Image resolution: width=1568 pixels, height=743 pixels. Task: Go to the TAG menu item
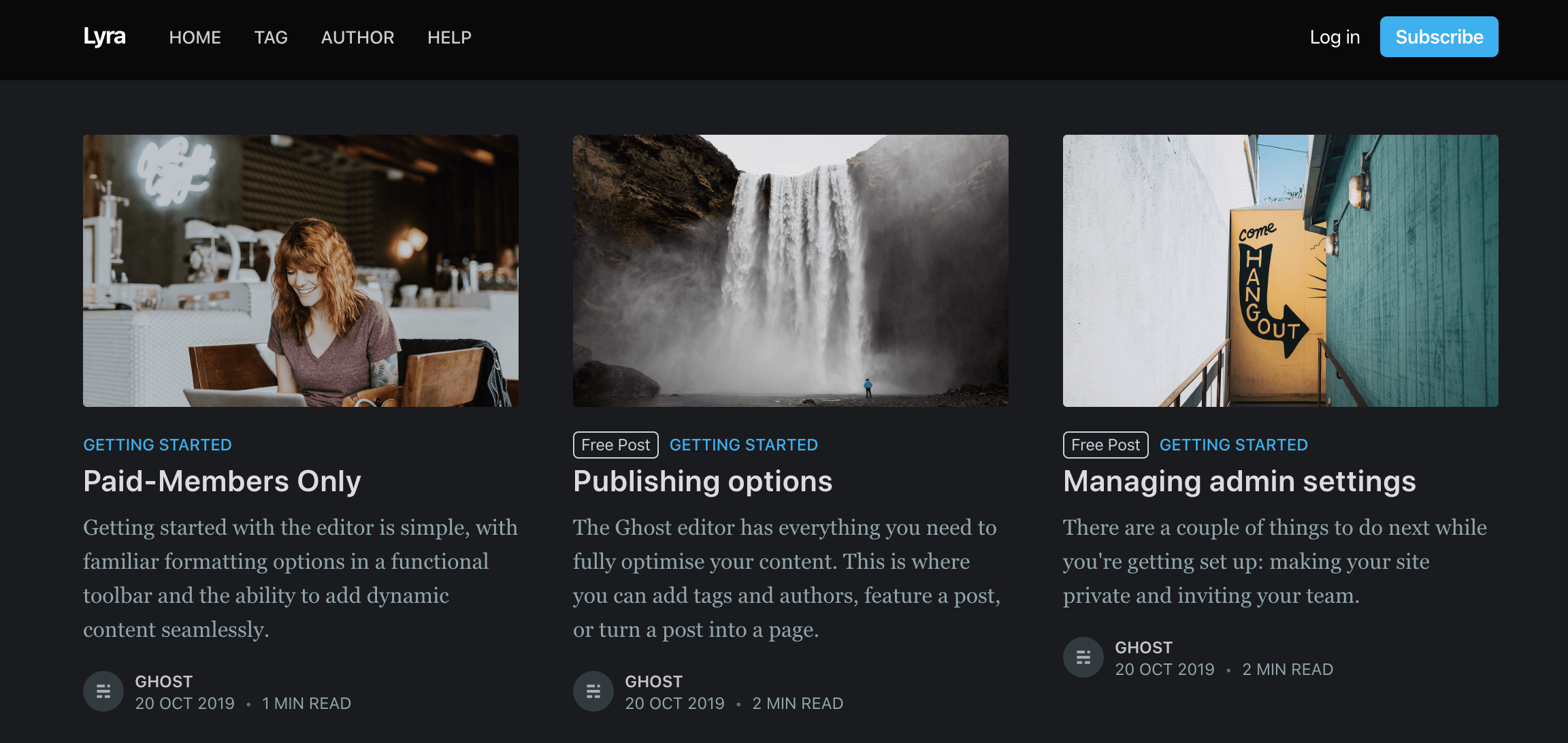tap(271, 37)
